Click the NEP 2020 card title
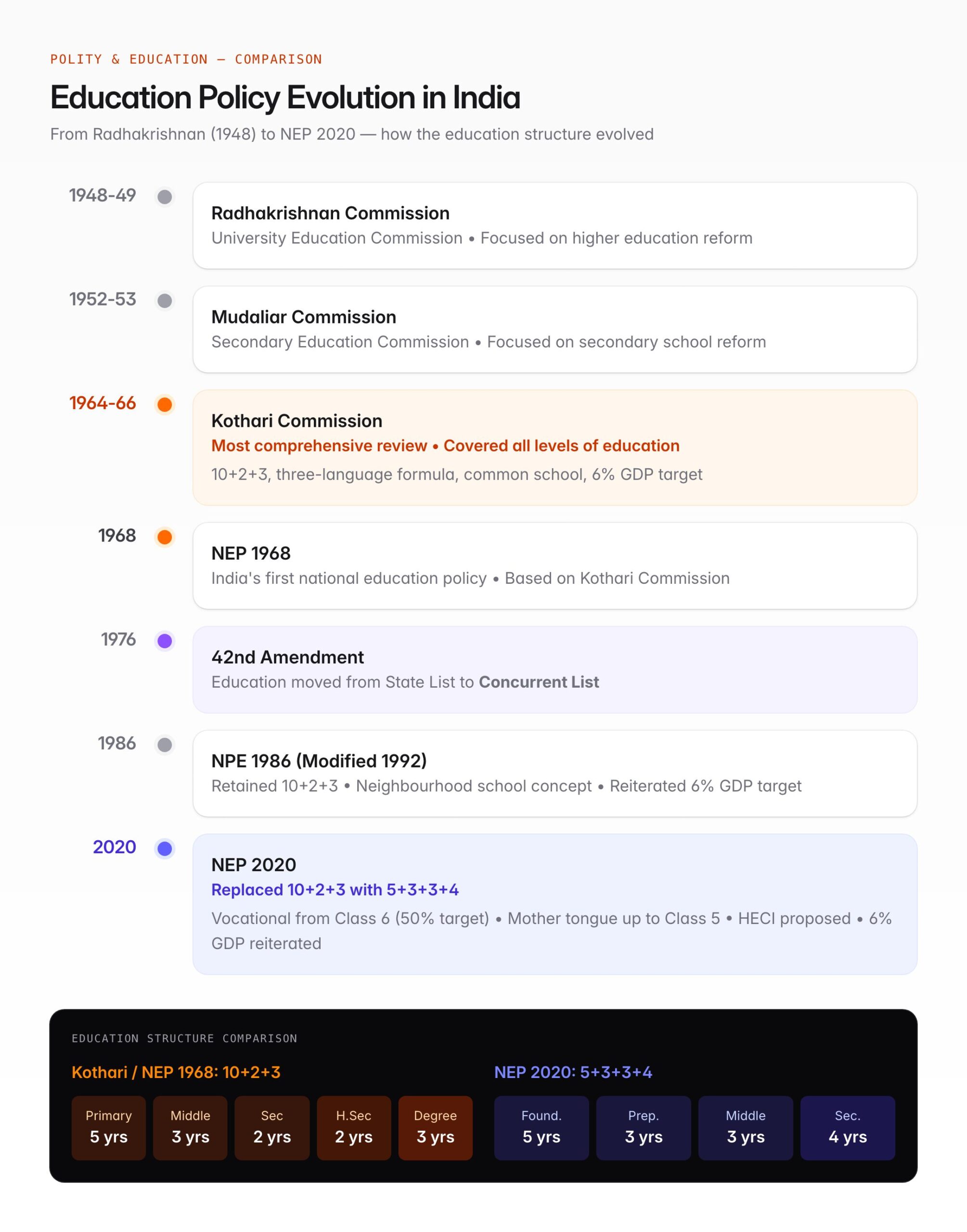Screen dimensions: 967x1232 click(x=254, y=865)
